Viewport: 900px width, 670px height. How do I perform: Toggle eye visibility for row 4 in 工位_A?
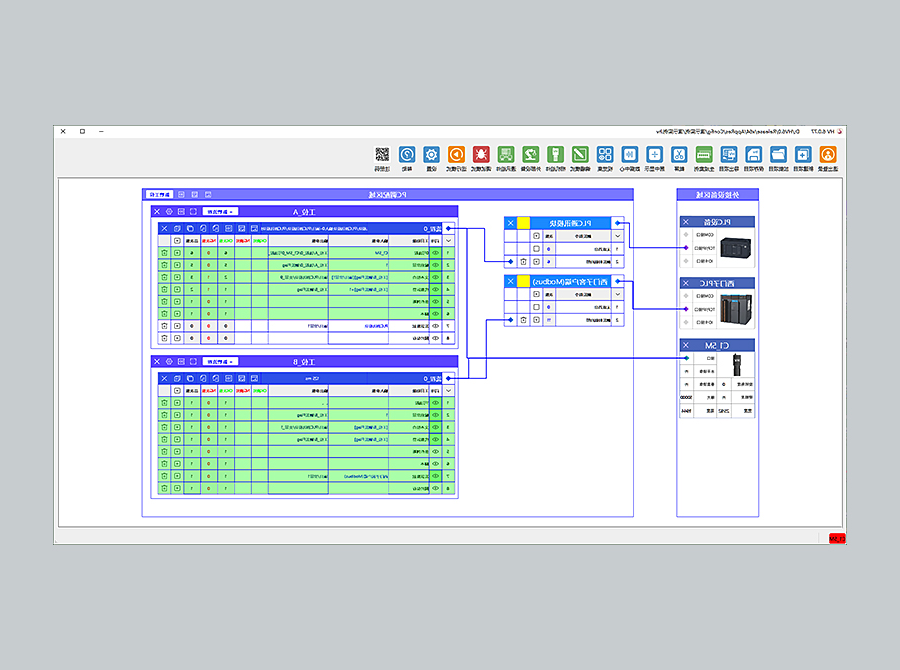[x=436, y=289]
